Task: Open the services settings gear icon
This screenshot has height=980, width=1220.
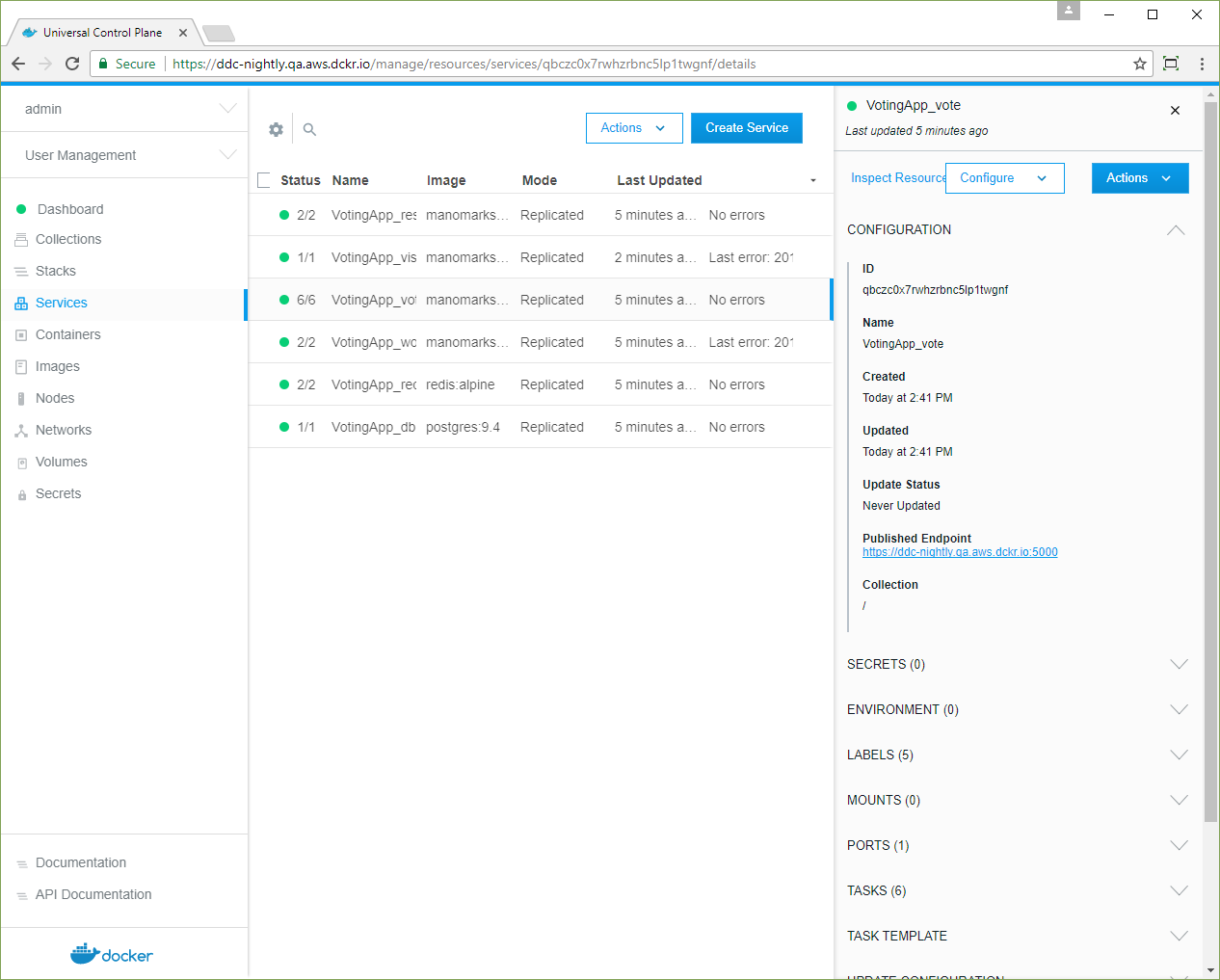Action: (x=276, y=128)
